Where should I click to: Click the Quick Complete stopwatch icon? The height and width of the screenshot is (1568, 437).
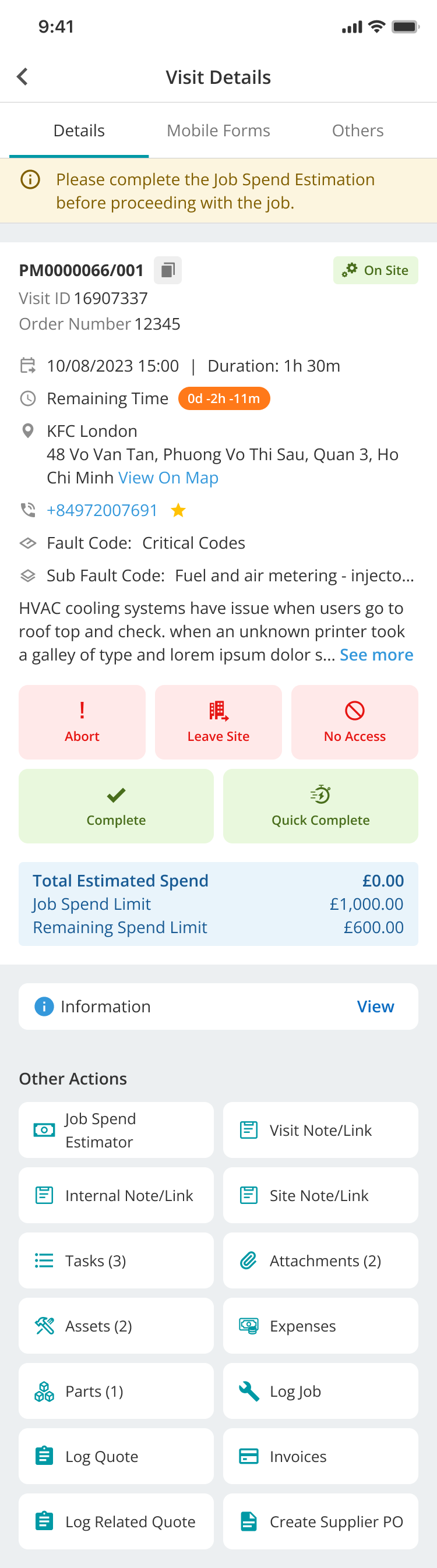coord(320,794)
